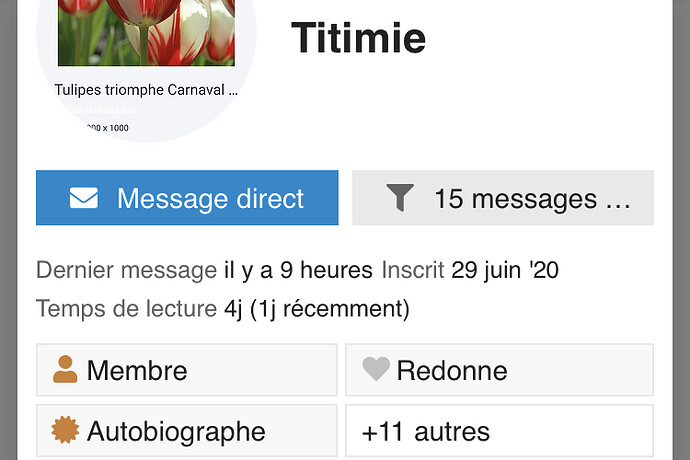Click the funnel filter icon
Image resolution: width=690 pixels, height=460 pixels.
click(400, 198)
